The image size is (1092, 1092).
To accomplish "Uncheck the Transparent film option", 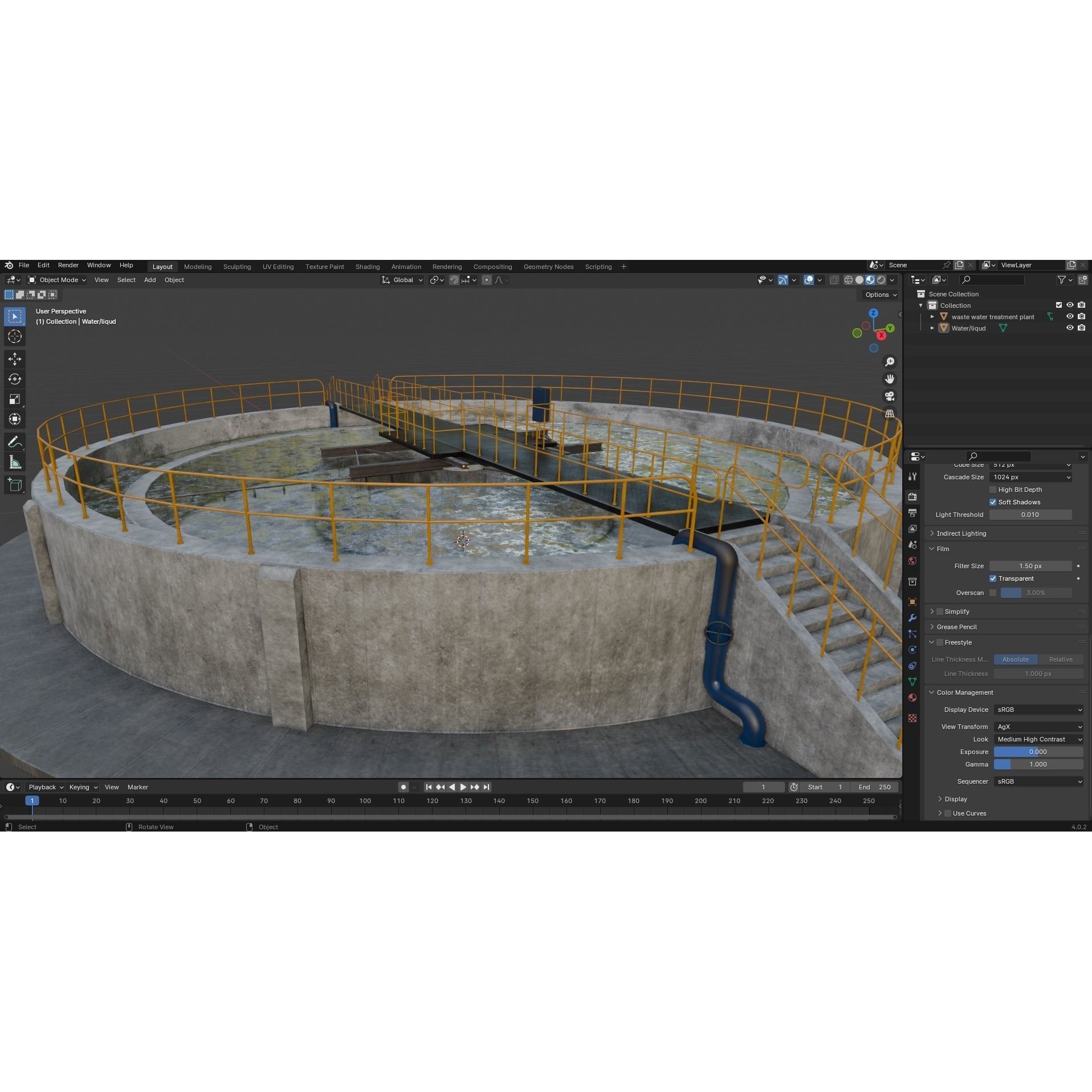I will (993, 578).
